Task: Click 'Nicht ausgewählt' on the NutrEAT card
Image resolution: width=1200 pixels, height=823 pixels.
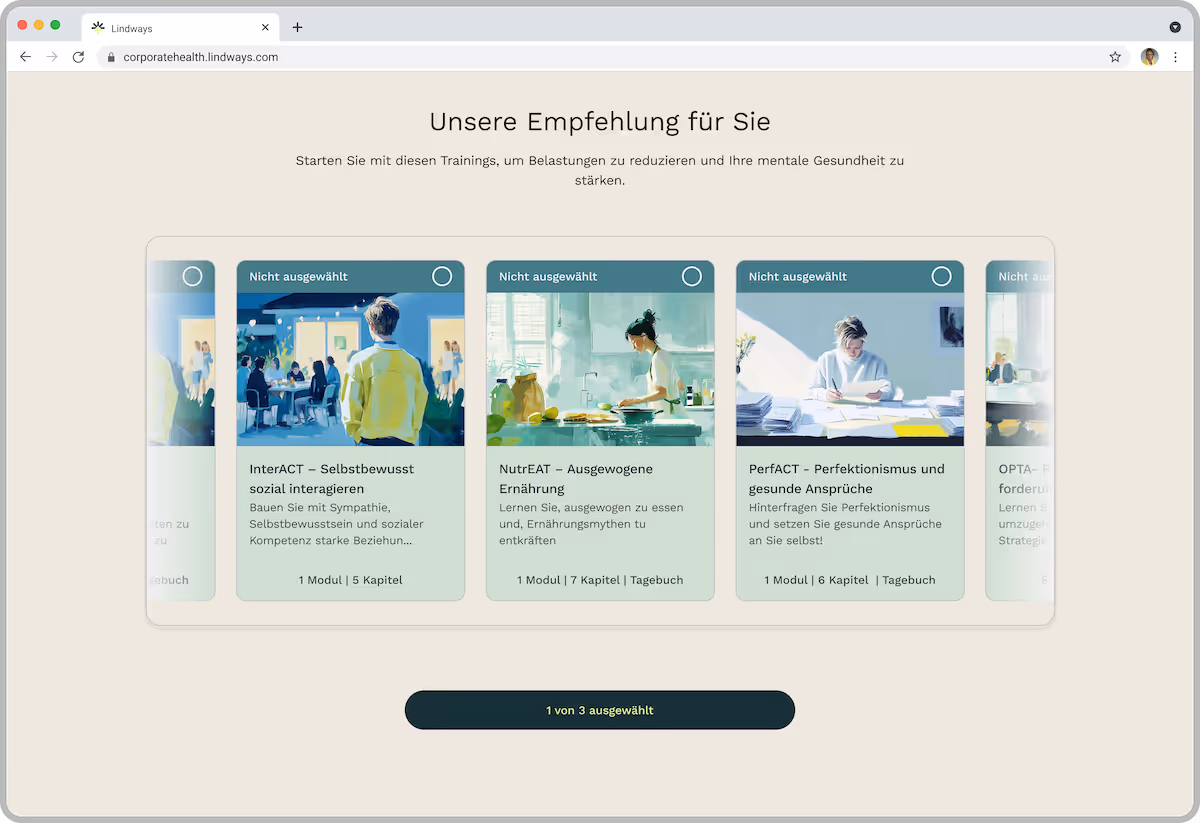Action: pyautogui.click(x=548, y=276)
